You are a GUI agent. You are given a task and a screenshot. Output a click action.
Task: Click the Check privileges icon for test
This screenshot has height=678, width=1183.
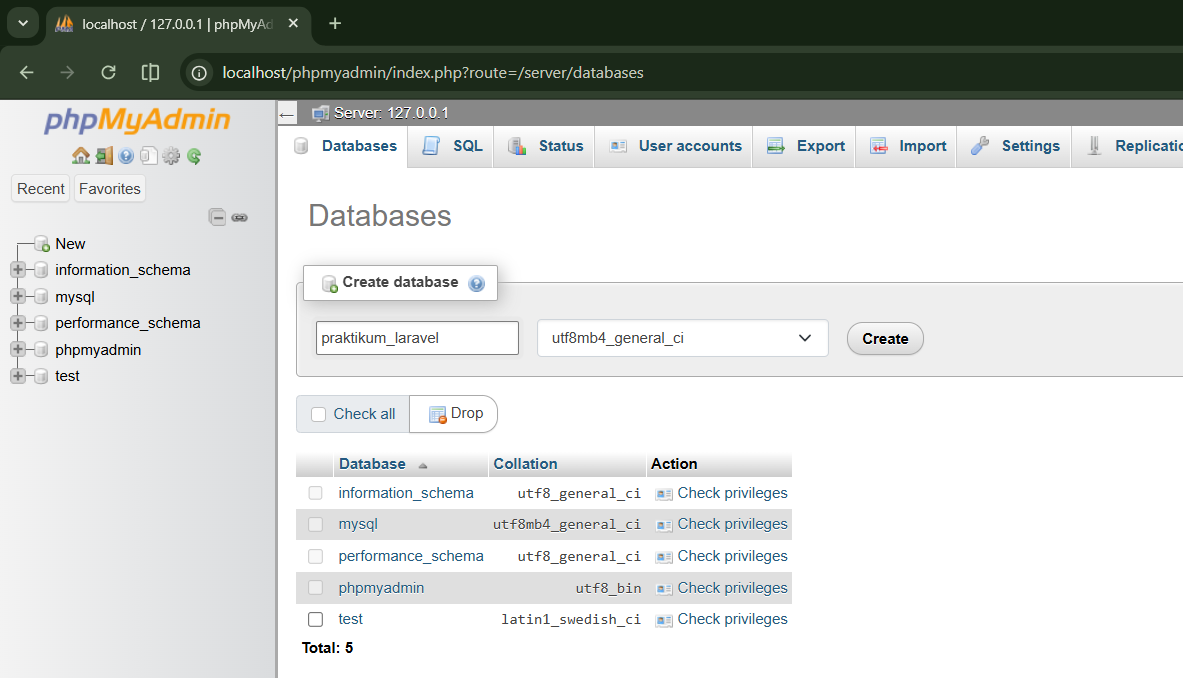click(664, 620)
